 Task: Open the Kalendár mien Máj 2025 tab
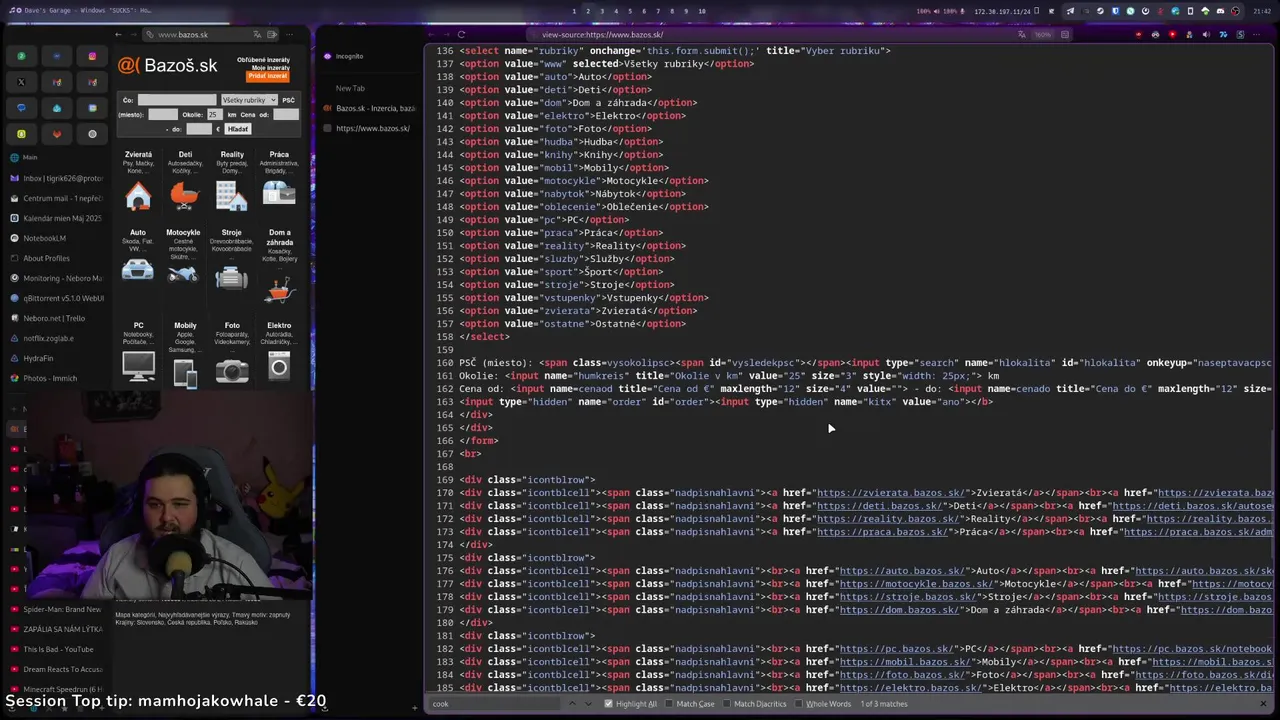click(x=57, y=218)
